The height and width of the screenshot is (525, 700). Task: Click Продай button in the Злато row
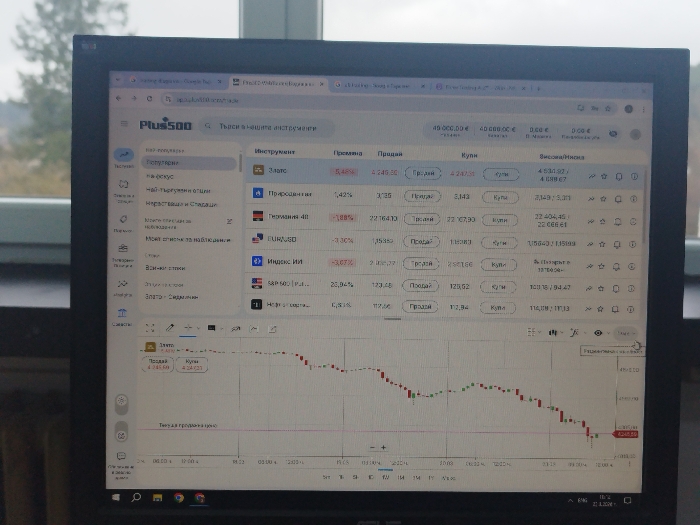pyautogui.click(x=423, y=173)
